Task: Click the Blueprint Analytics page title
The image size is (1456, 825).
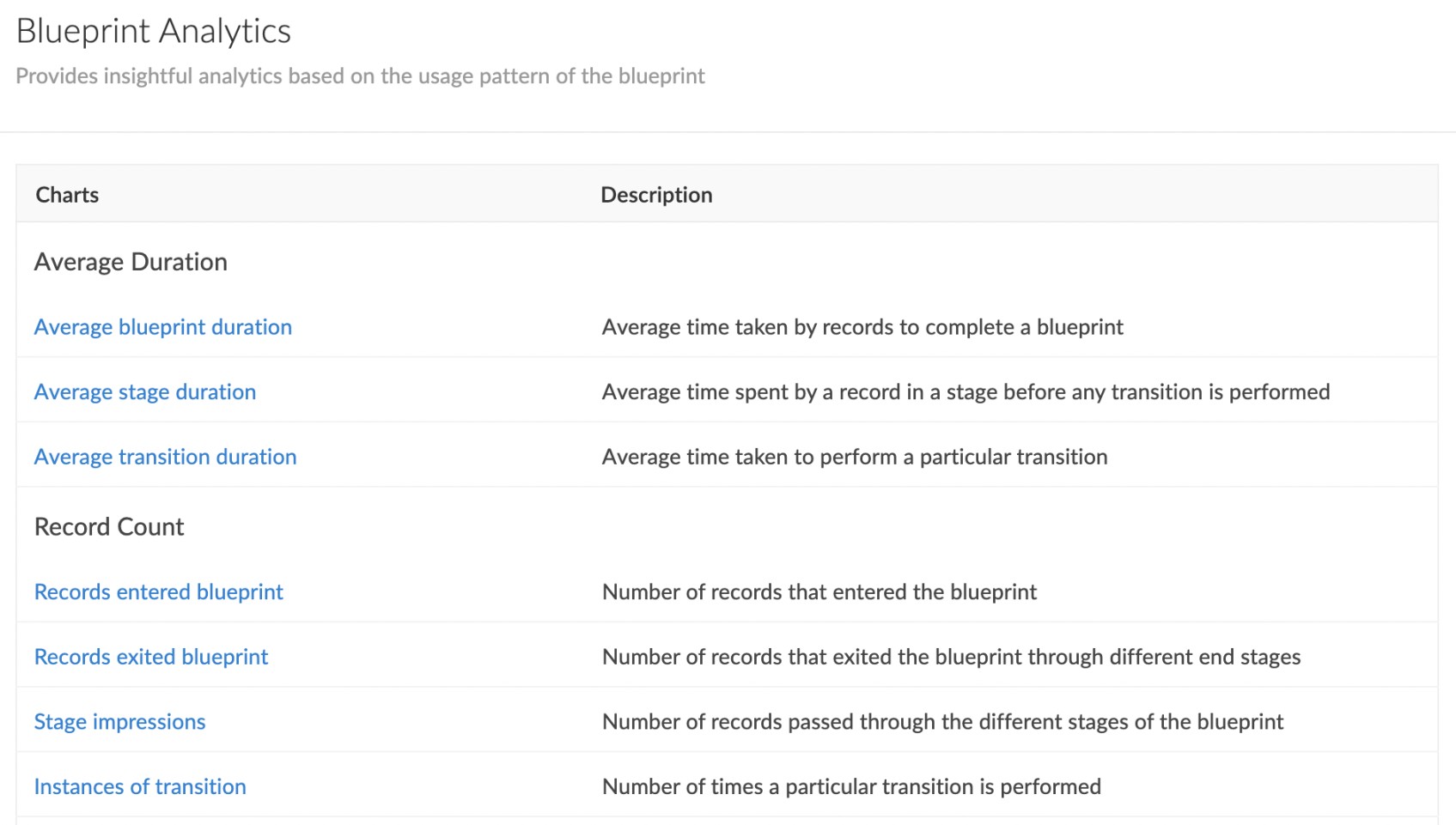Action: (x=154, y=31)
